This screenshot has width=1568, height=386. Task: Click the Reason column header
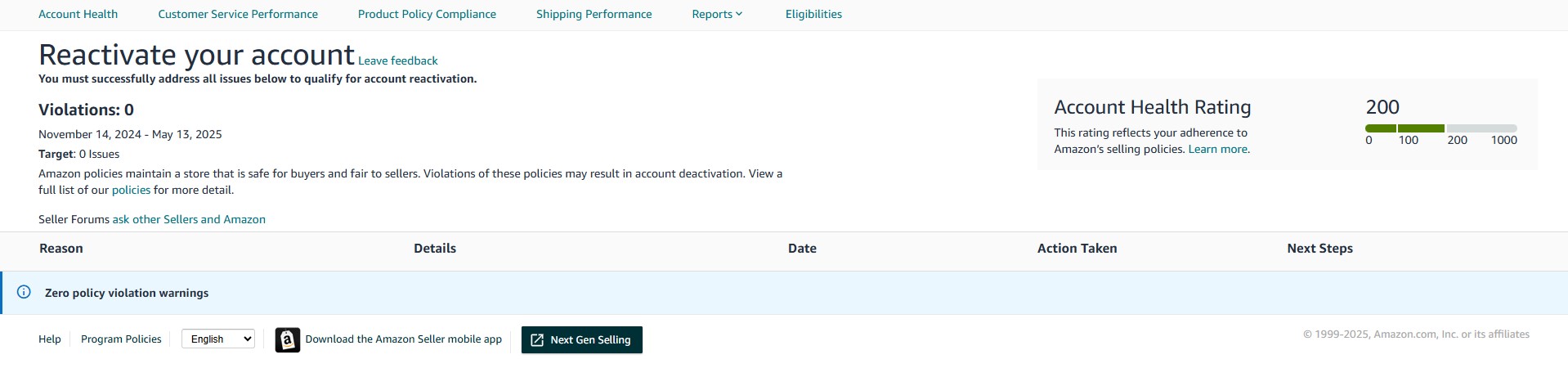tap(61, 249)
